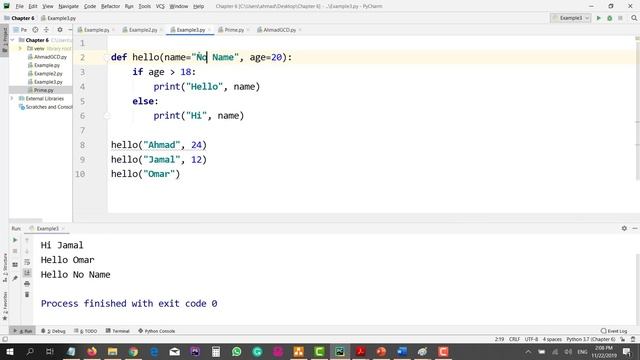This screenshot has height=360, width=640.
Task: Open the VCS menu
Action: tap(160, 6)
